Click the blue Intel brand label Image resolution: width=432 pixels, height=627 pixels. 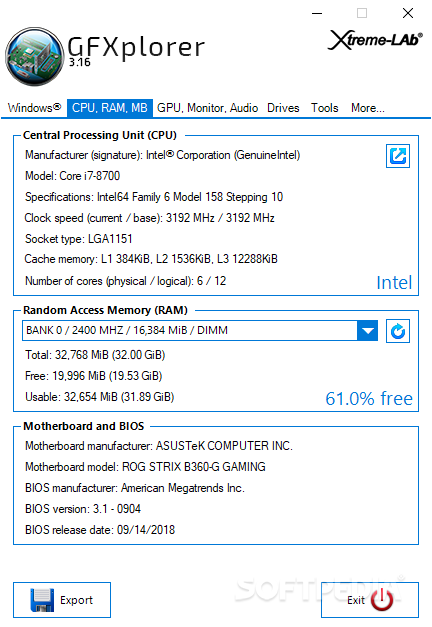tap(394, 283)
